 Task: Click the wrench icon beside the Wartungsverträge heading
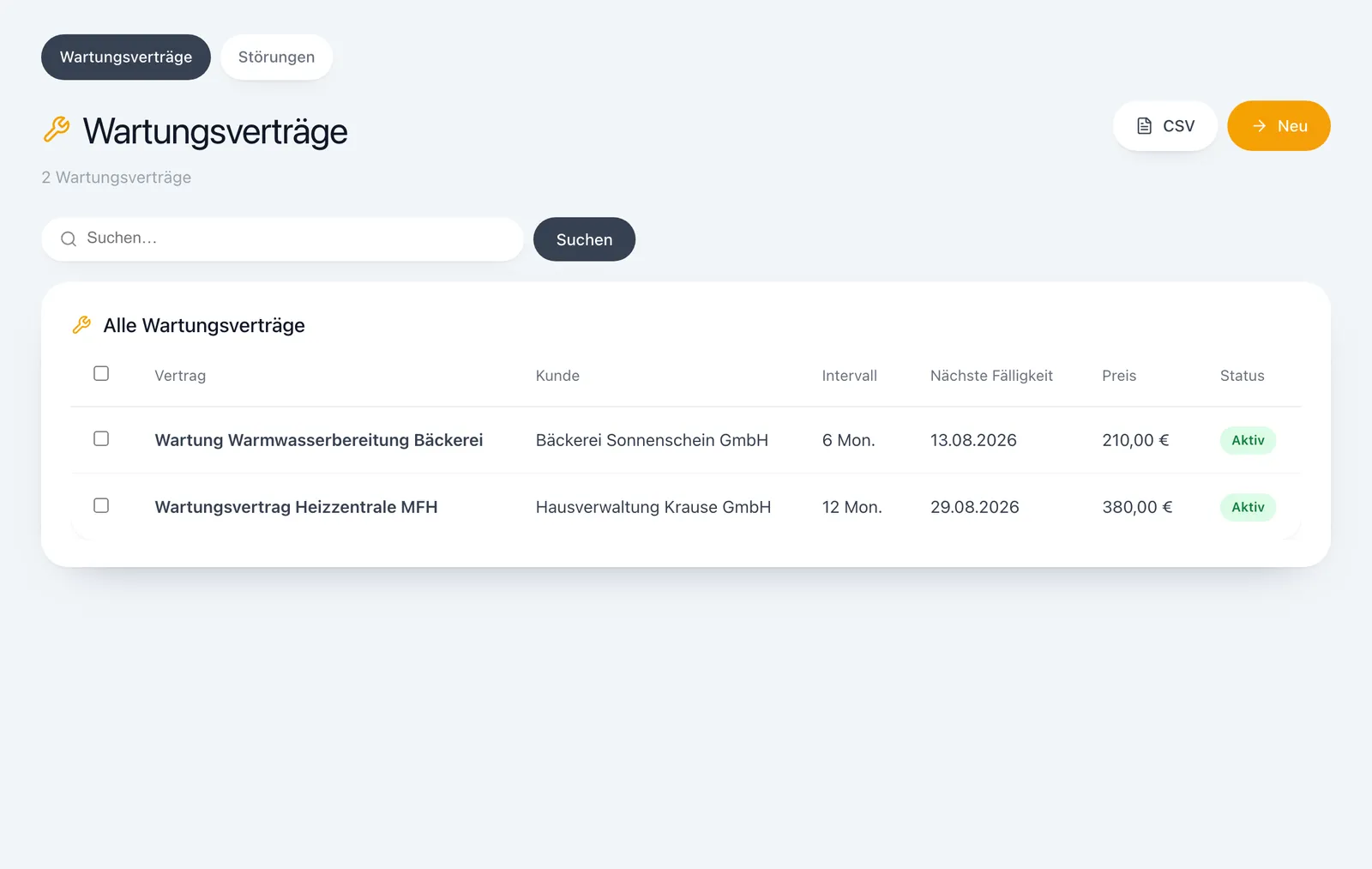(x=57, y=130)
